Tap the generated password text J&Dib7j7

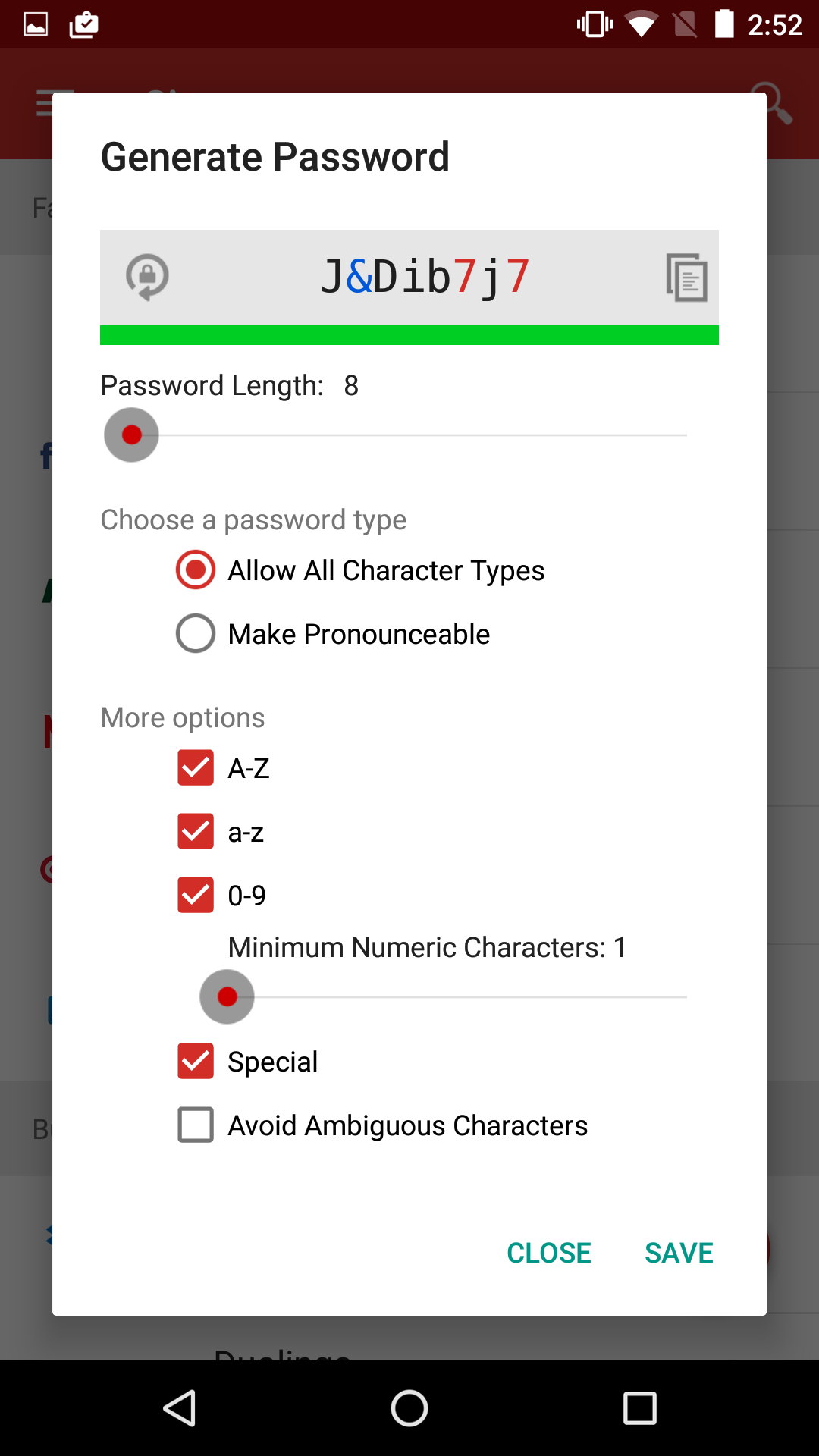[x=425, y=277]
